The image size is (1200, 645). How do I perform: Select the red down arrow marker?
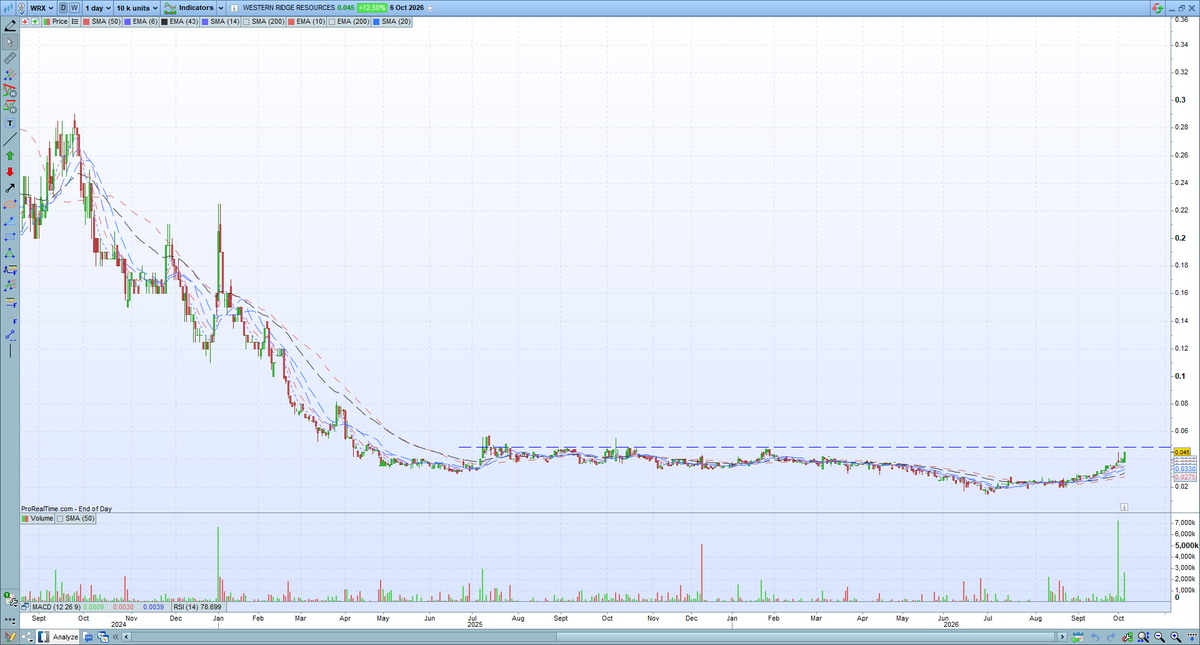(10, 171)
